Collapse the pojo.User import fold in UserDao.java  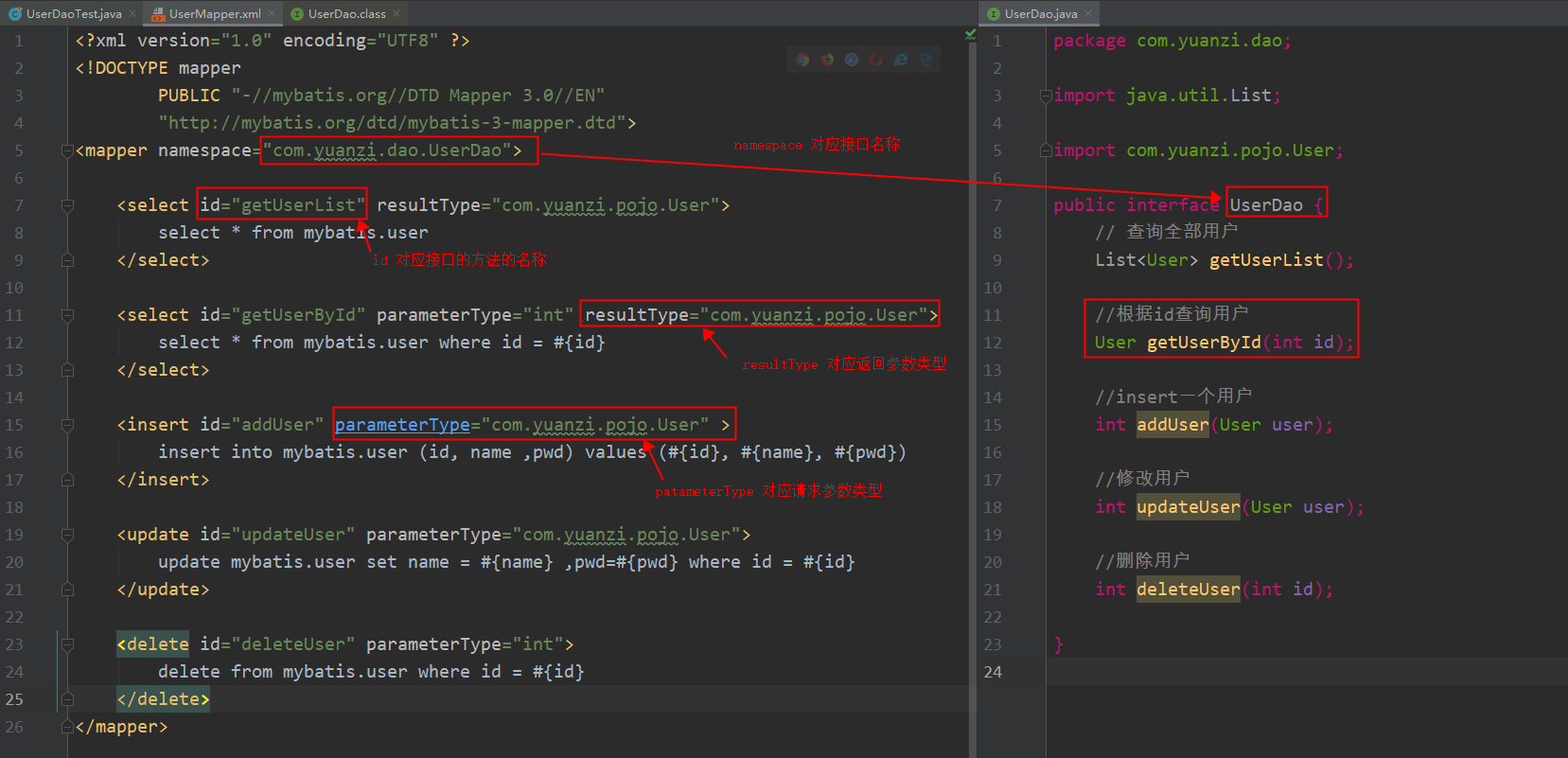(1046, 150)
